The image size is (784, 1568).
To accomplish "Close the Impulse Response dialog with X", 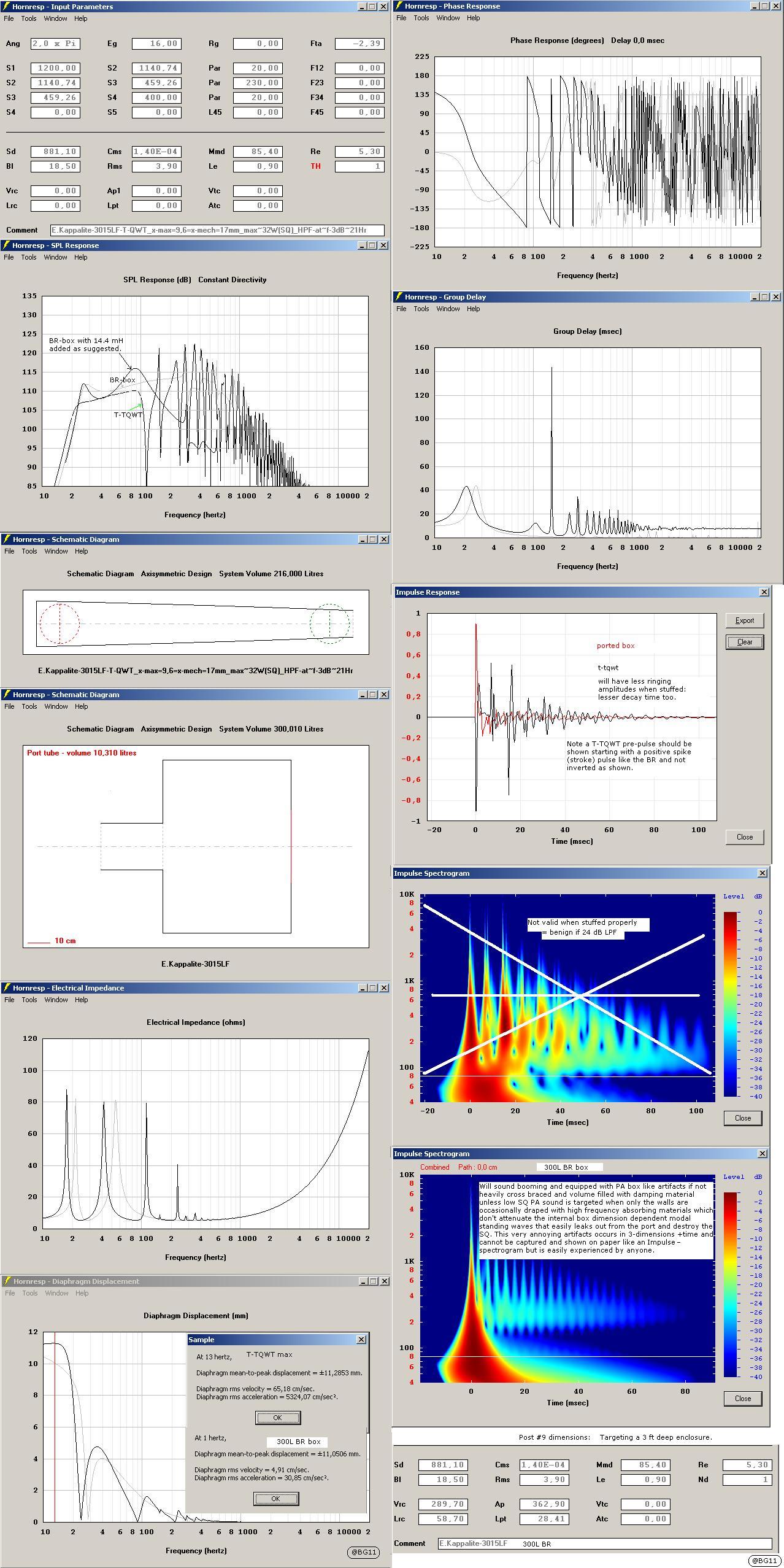I will tap(764, 592).
